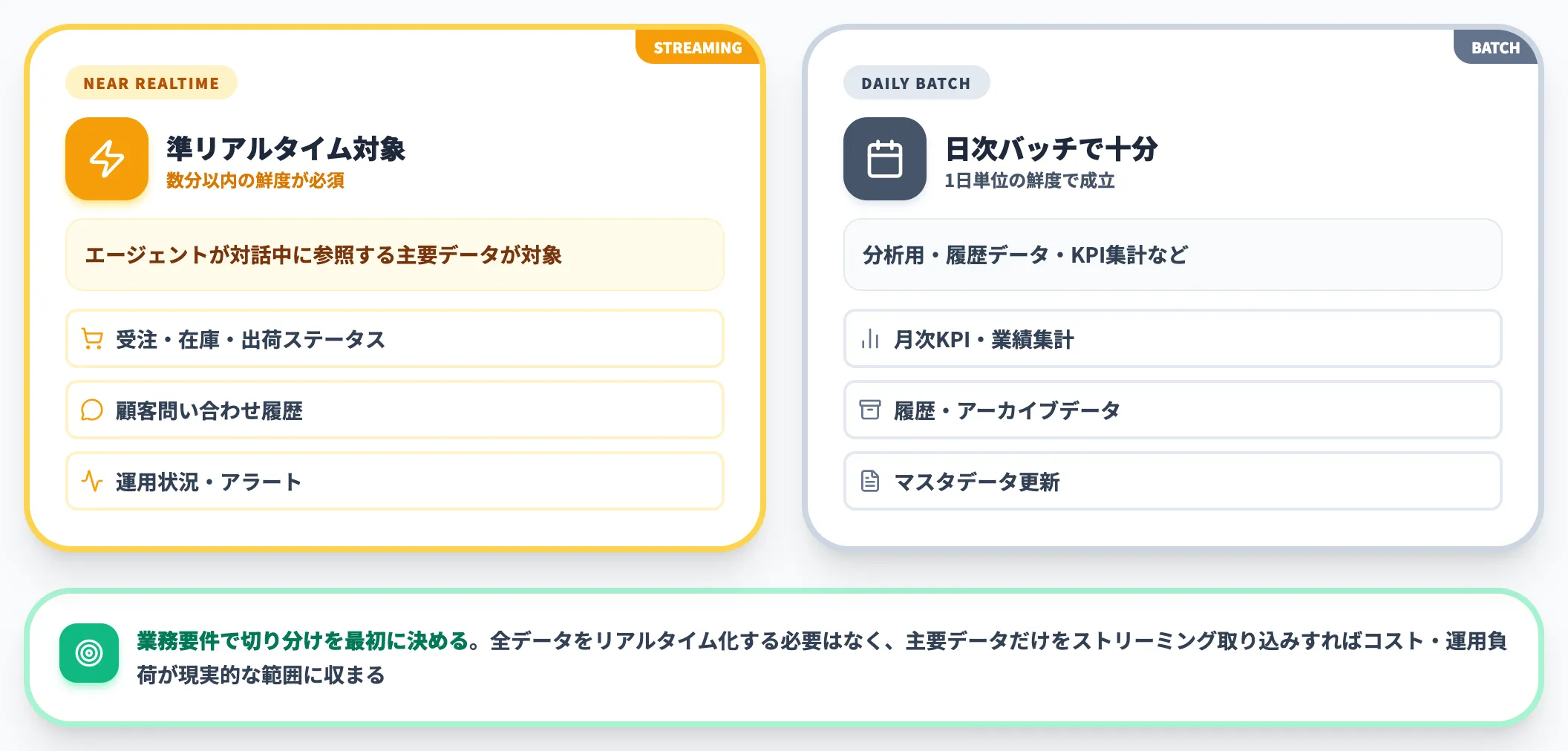Viewport: 1568px width, 751px height.
Task: Click the DAILY BATCH pill label
Action: pyautogui.click(x=916, y=83)
